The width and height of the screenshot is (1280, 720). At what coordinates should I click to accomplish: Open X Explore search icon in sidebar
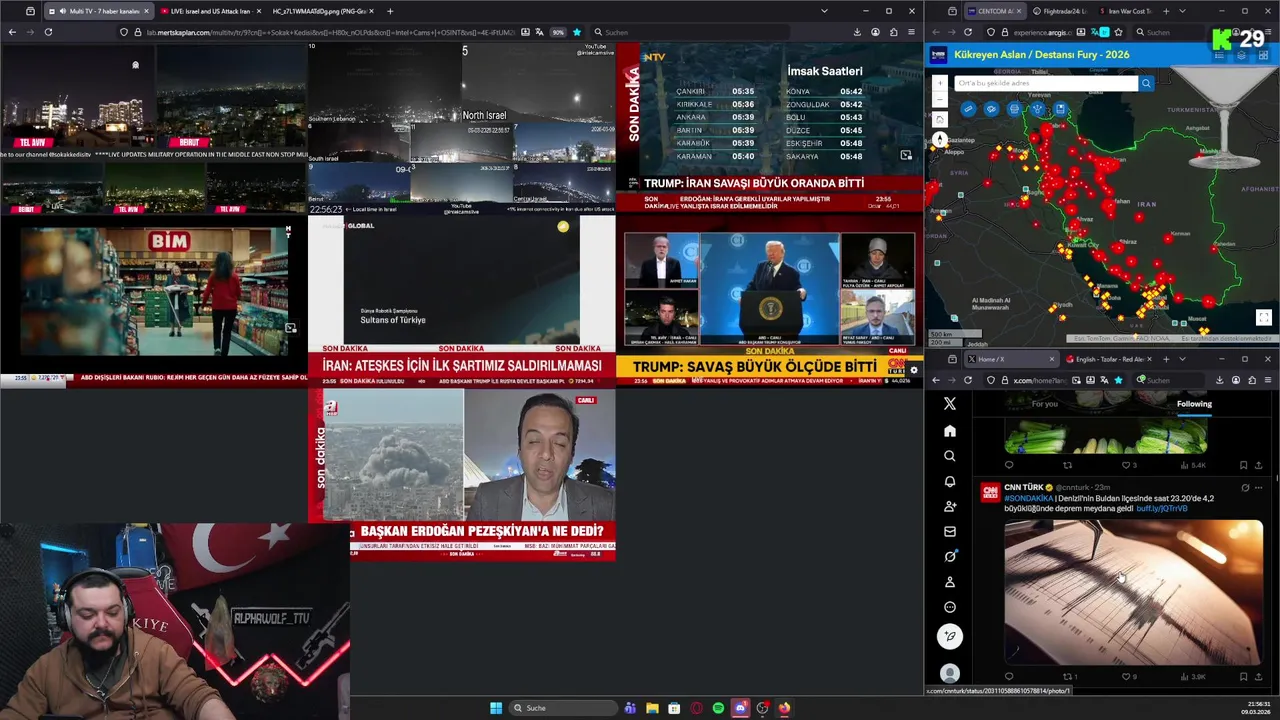click(x=950, y=456)
